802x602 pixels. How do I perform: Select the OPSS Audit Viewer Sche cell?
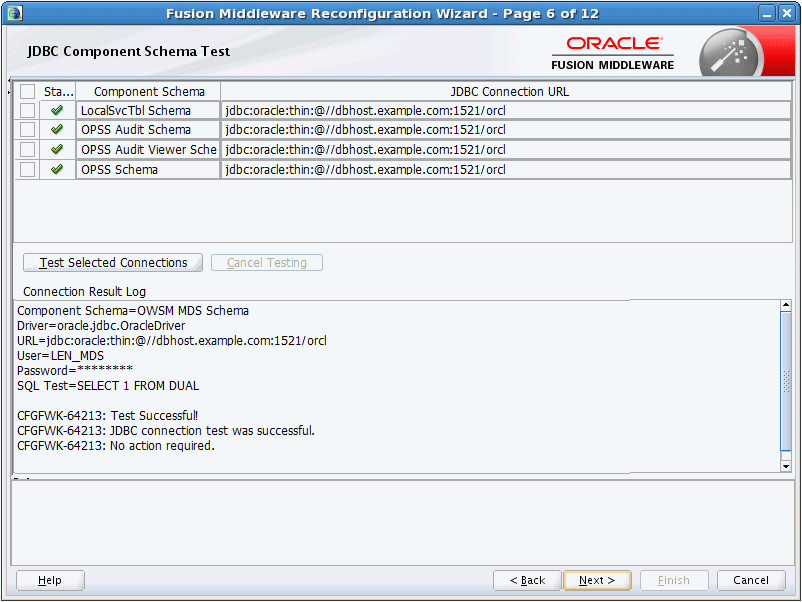(148, 149)
